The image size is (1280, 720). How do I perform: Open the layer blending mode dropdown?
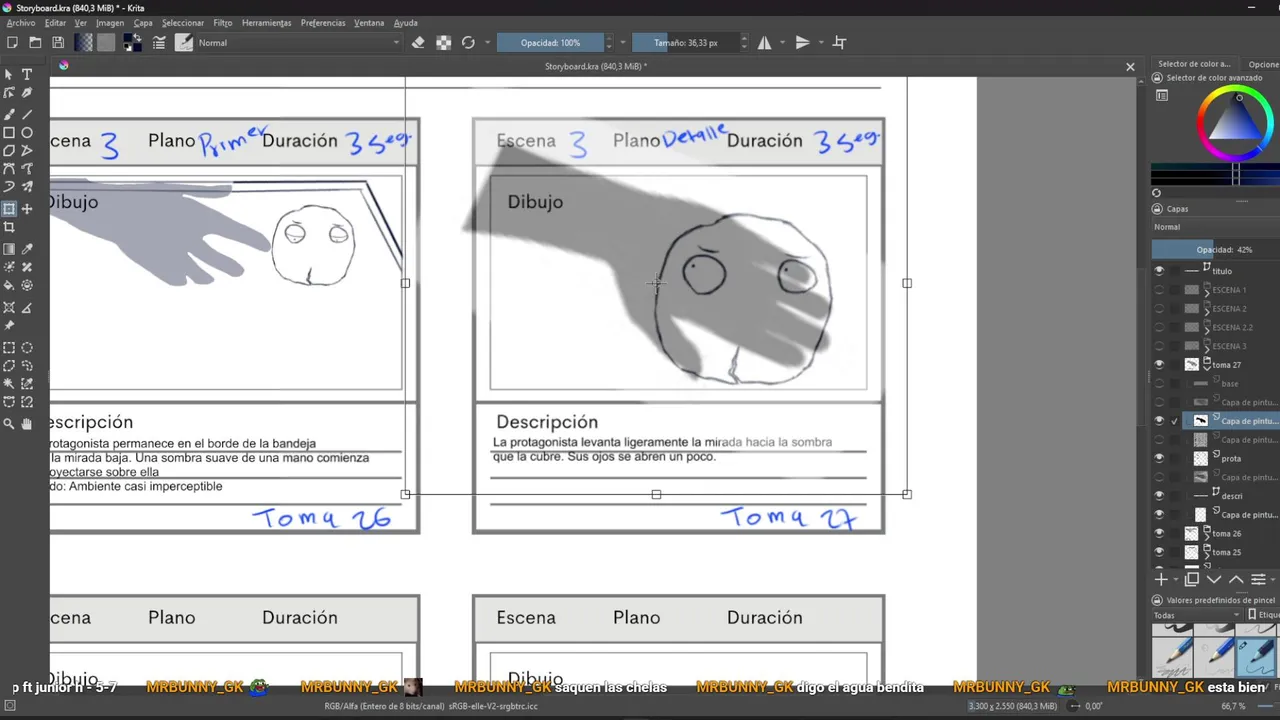[1214, 227]
